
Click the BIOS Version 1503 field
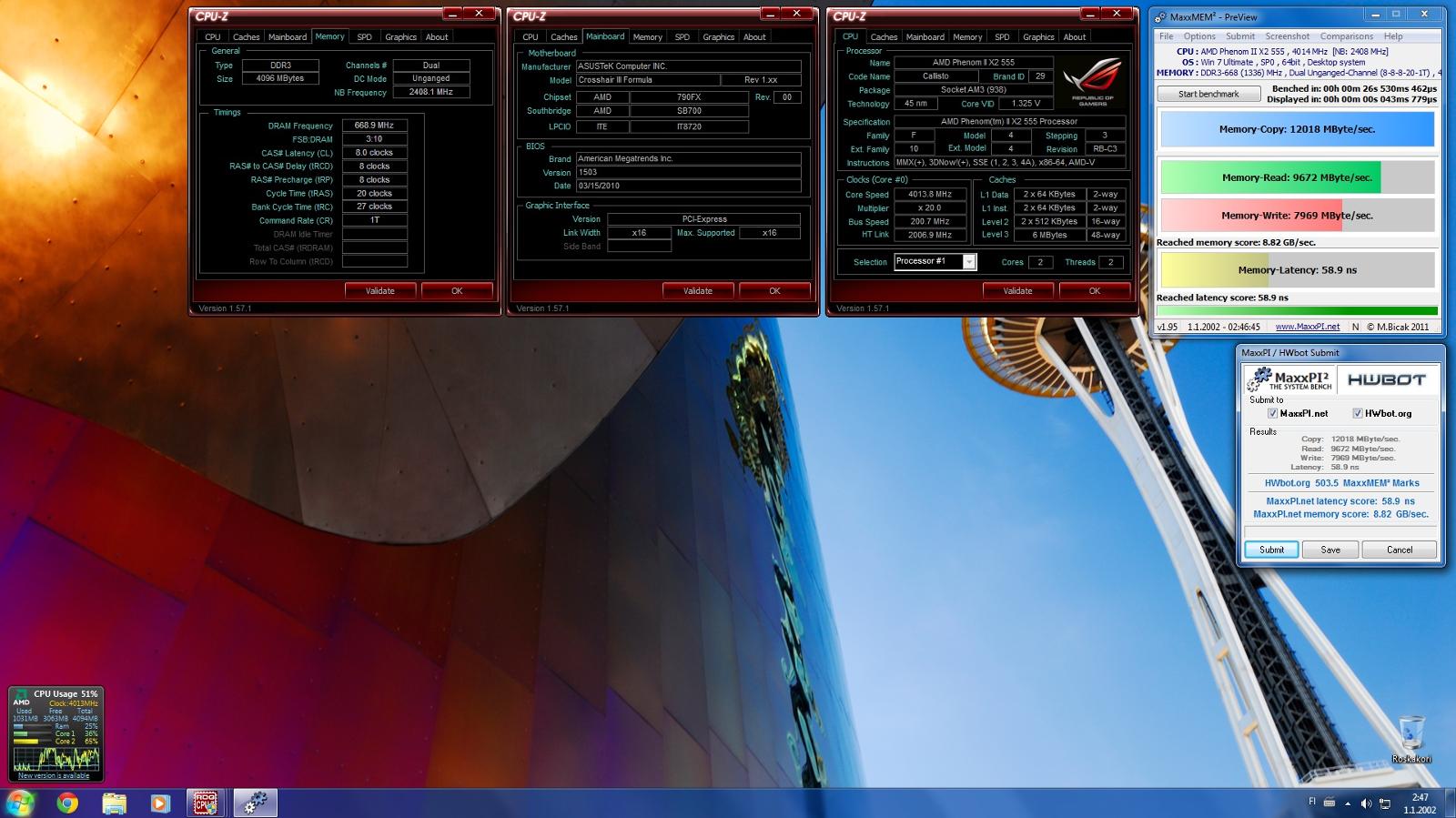[688, 172]
